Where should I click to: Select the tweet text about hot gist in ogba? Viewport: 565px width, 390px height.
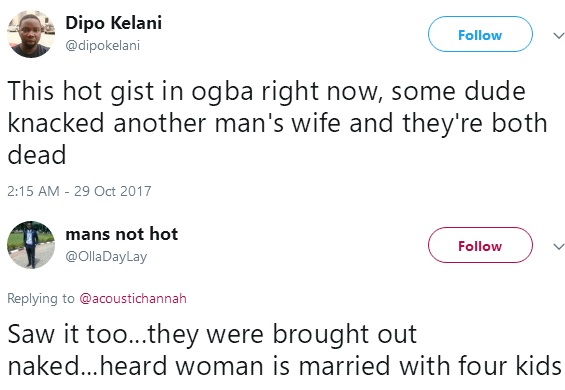pyautogui.click(x=277, y=123)
